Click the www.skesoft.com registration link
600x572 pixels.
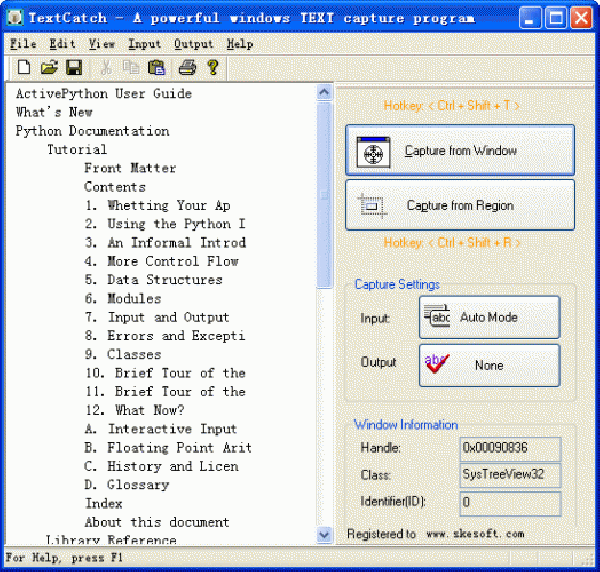475,533
